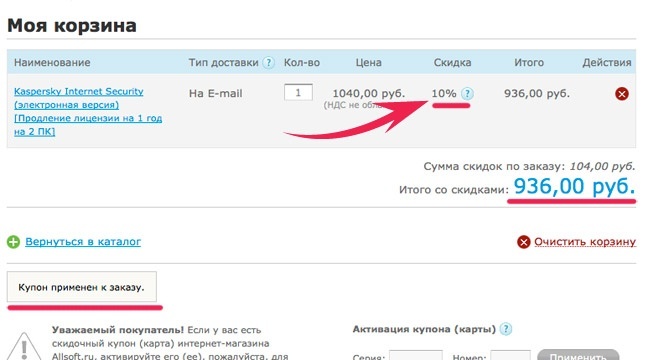Click the Цена column header
This screenshot has height=360, width=648.
coord(368,62)
